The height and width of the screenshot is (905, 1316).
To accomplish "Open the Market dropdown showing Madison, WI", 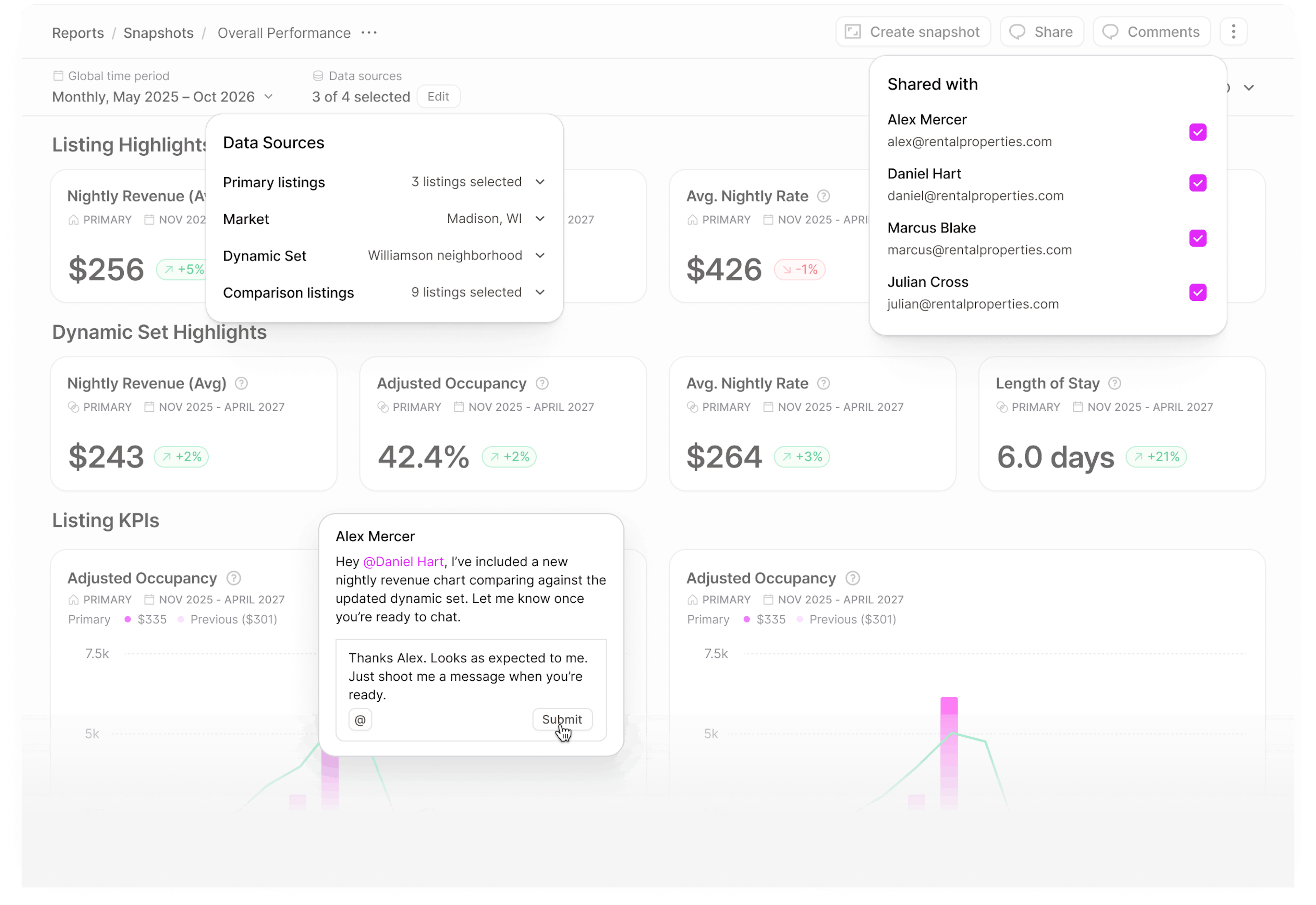I will pyautogui.click(x=539, y=219).
